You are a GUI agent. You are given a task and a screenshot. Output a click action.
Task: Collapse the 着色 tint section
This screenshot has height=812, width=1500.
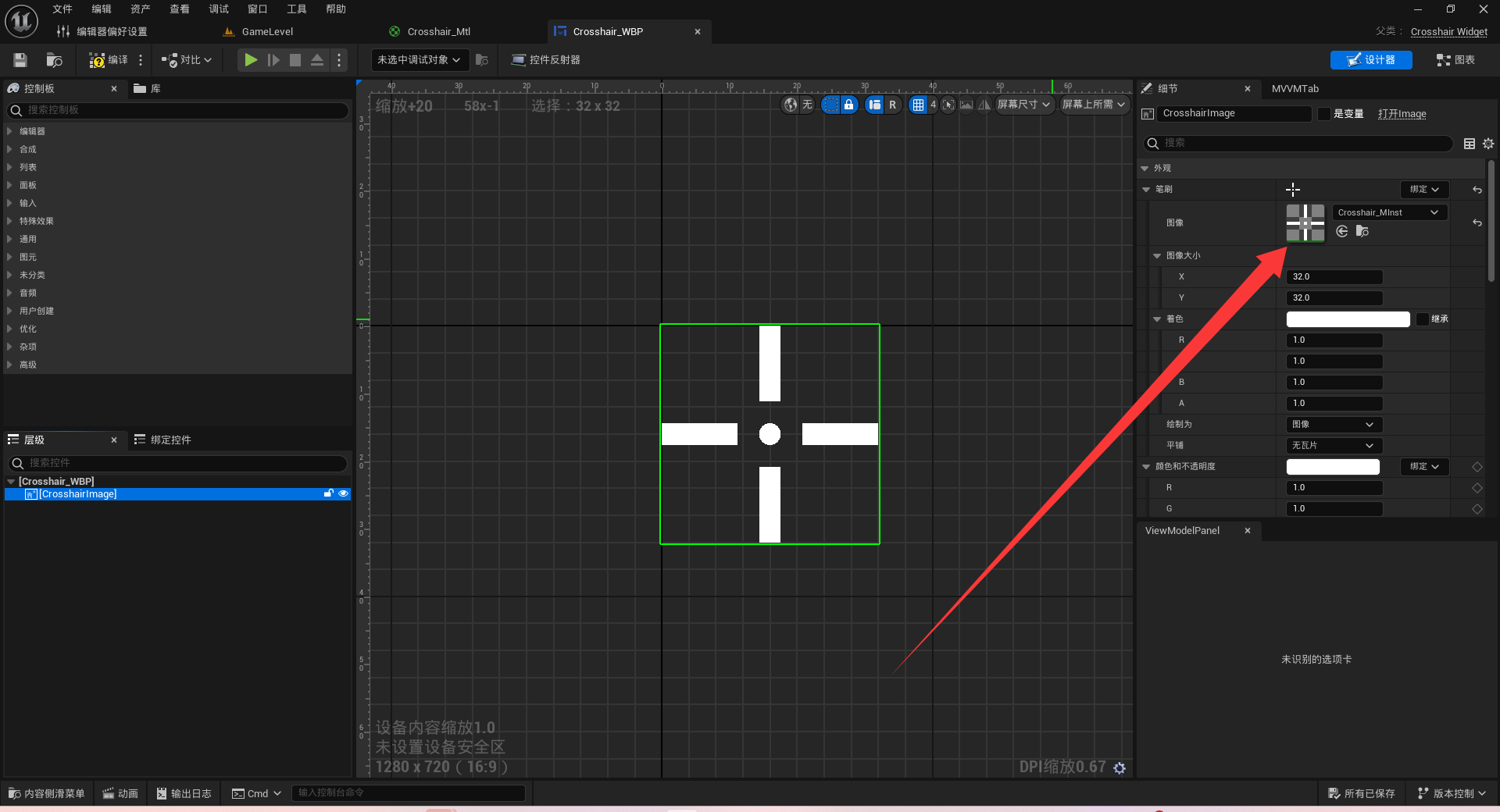point(1157,319)
